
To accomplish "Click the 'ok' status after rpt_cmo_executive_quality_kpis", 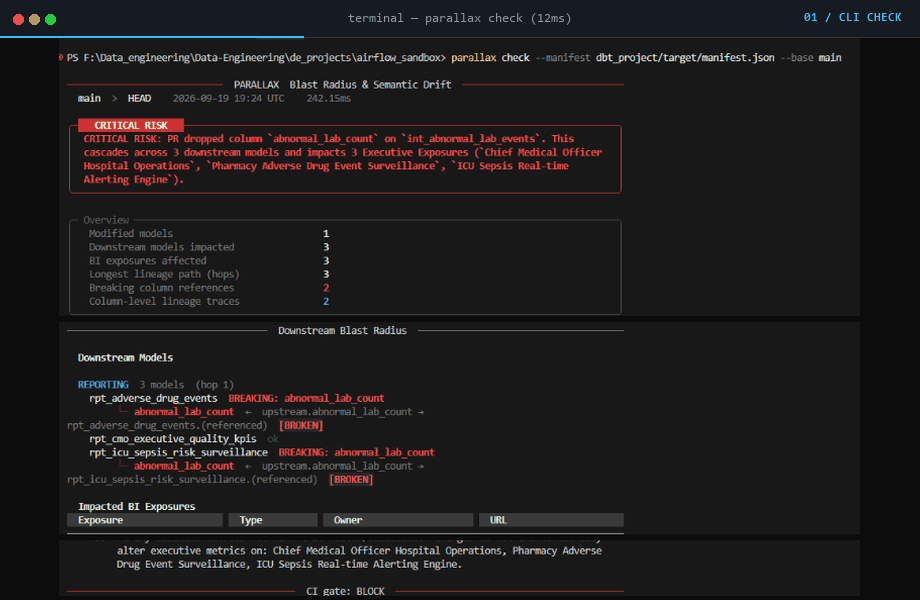I will [273, 439].
